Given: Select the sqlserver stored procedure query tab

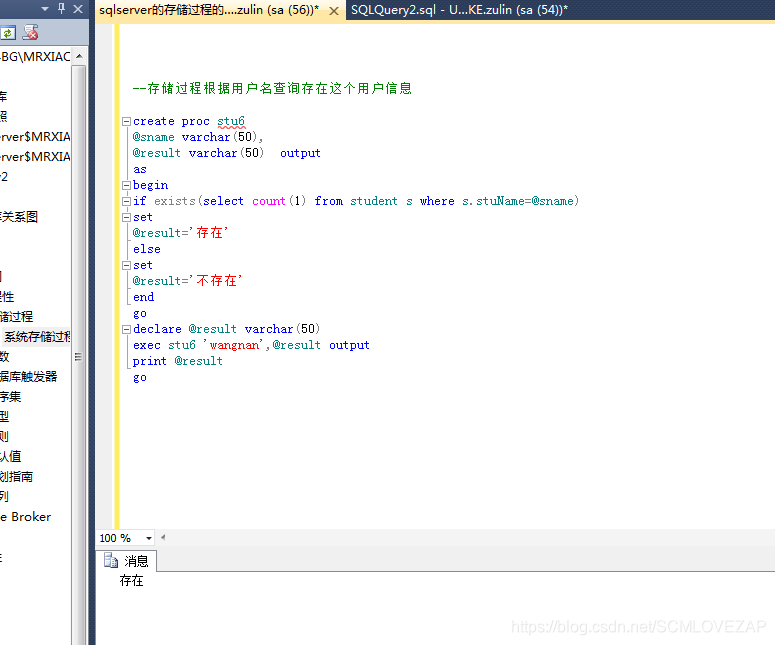Looking at the screenshot, I should coord(209,10).
